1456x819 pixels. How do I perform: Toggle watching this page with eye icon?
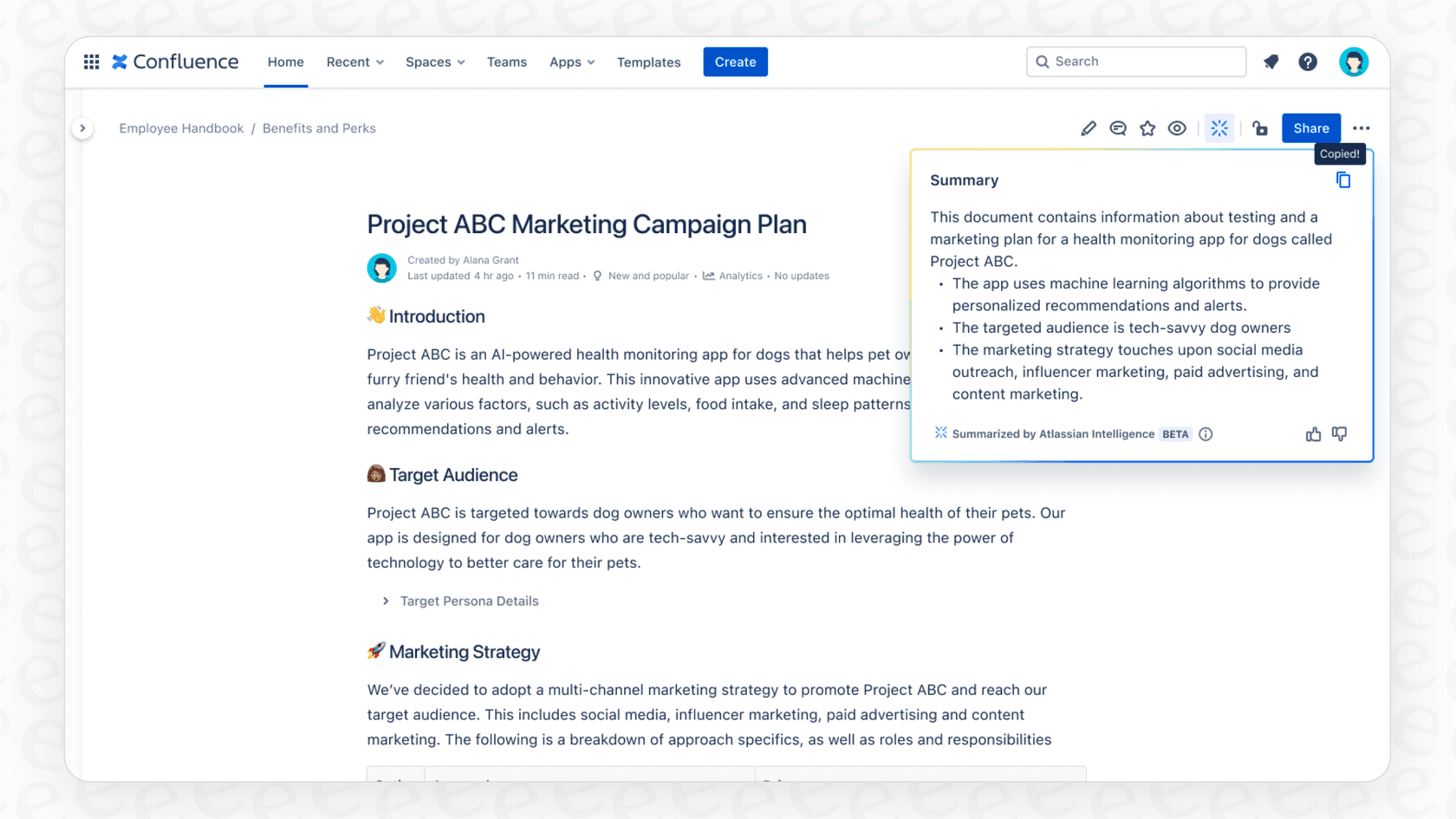(x=1177, y=128)
